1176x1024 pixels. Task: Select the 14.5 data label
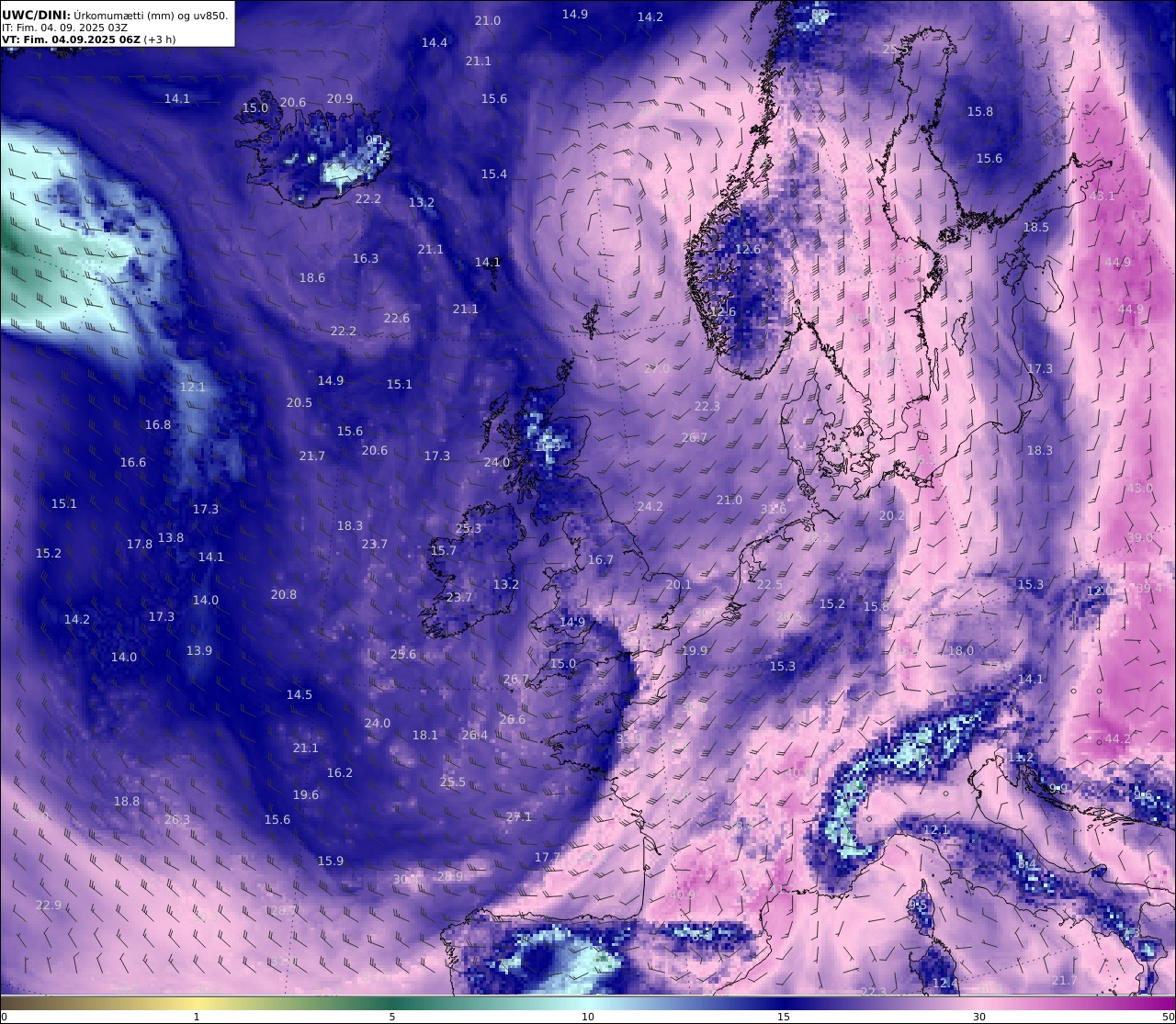tap(300, 695)
